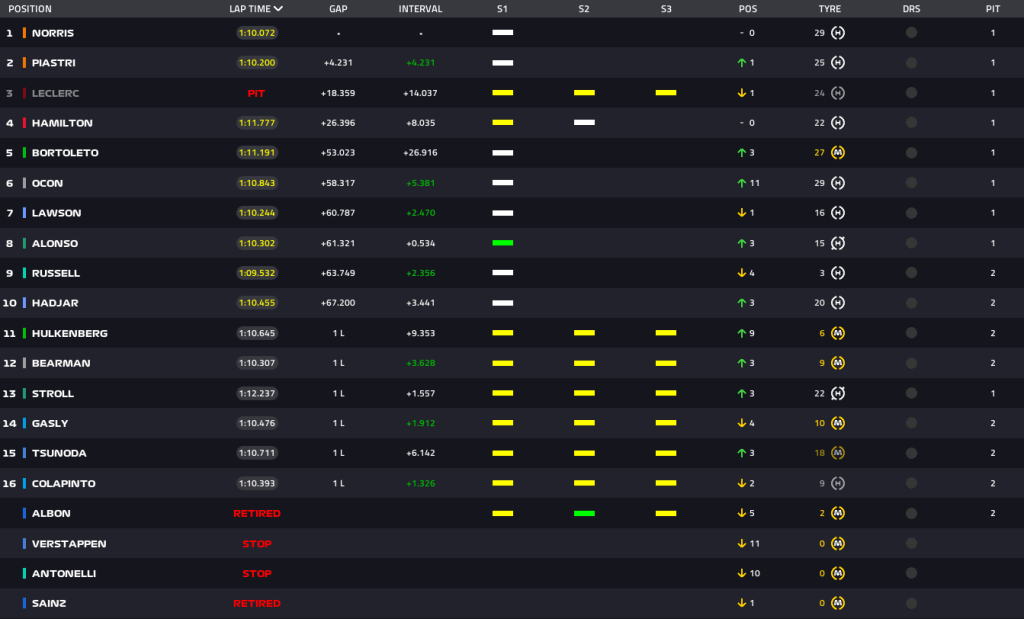This screenshot has height=619, width=1024.
Task: Click the DRS indicator dot for Norris
Action: [x=911, y=33]
